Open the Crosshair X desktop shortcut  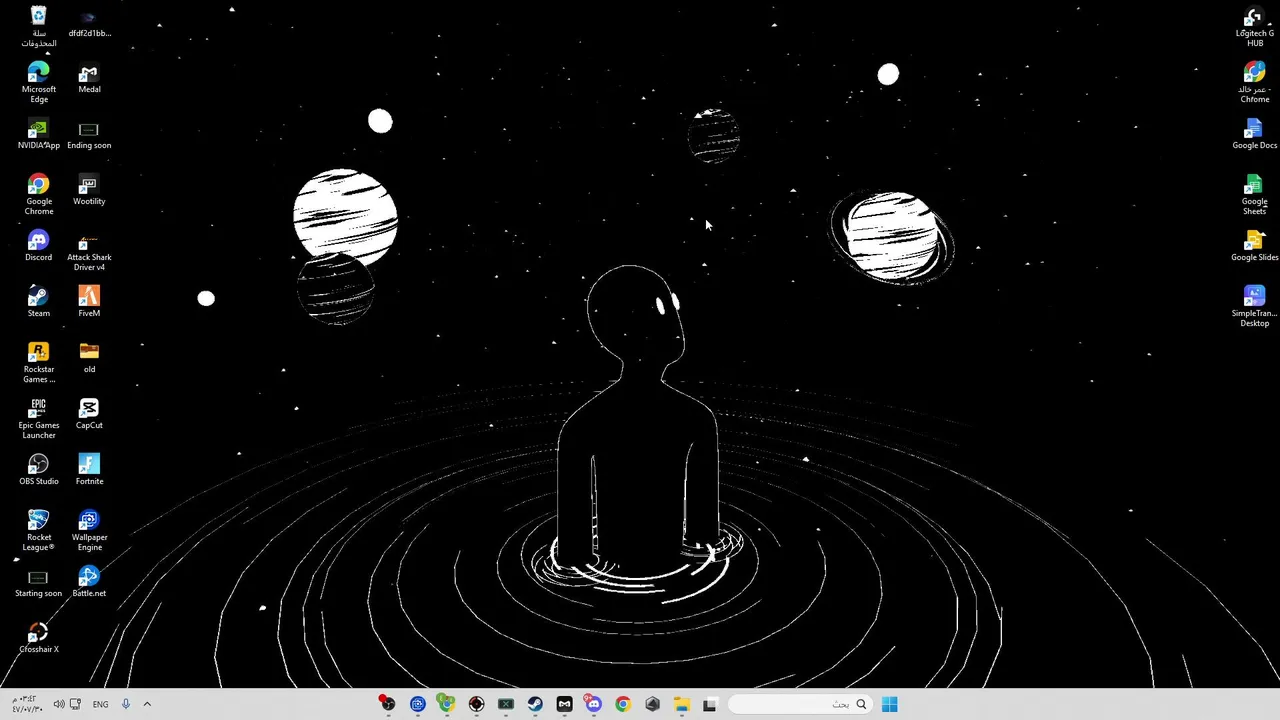[x=38, y=639]
